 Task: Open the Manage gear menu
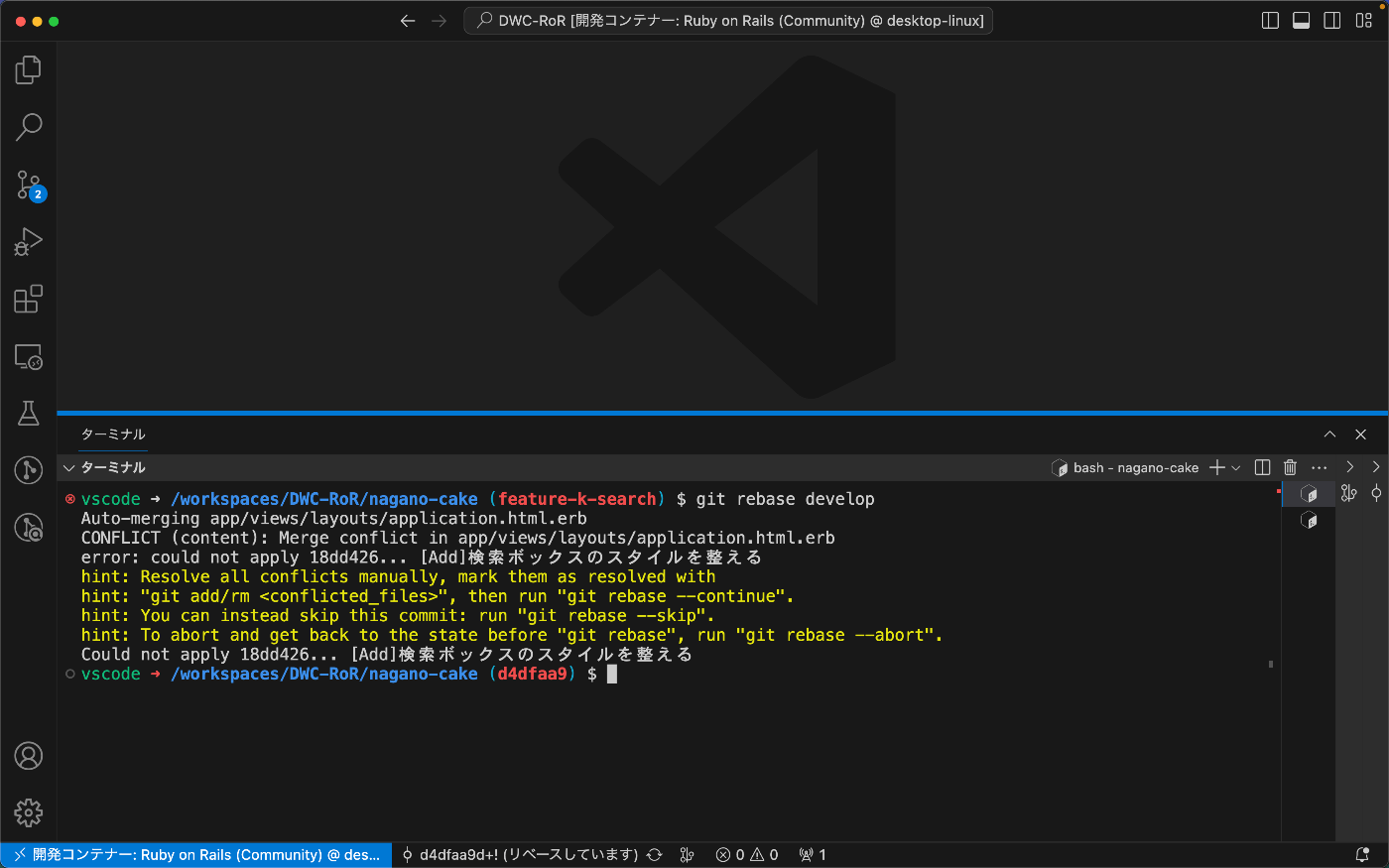pyautogui.click(x=28, y=813)
